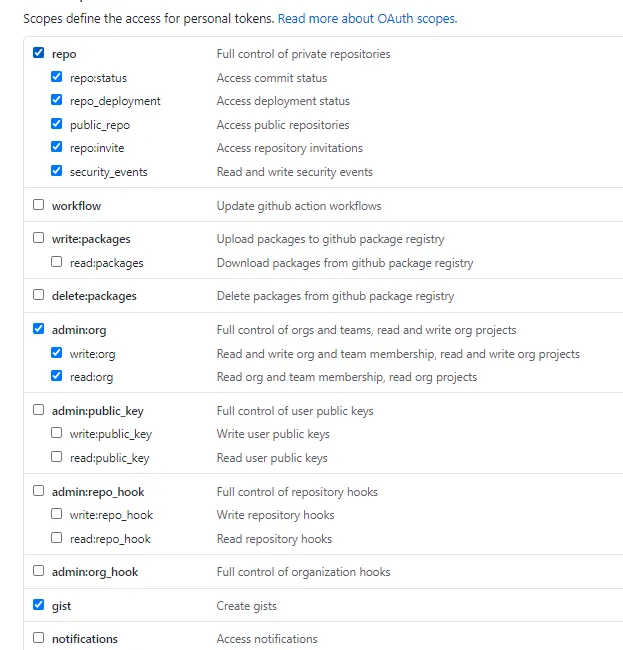Uncheck the public_repo checkbox
This screenshot has width=623, height=650.
57,125
